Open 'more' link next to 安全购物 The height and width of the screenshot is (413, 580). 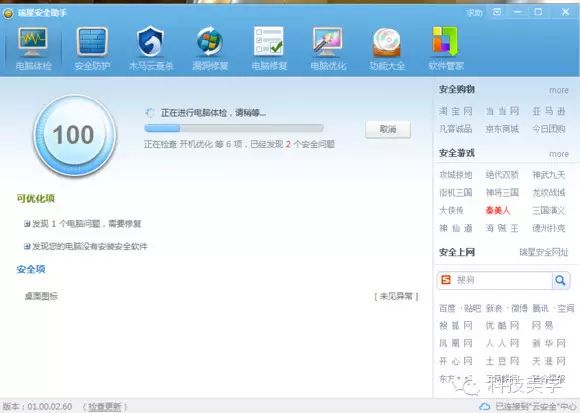pyautogui.click(x=559, y=91)
